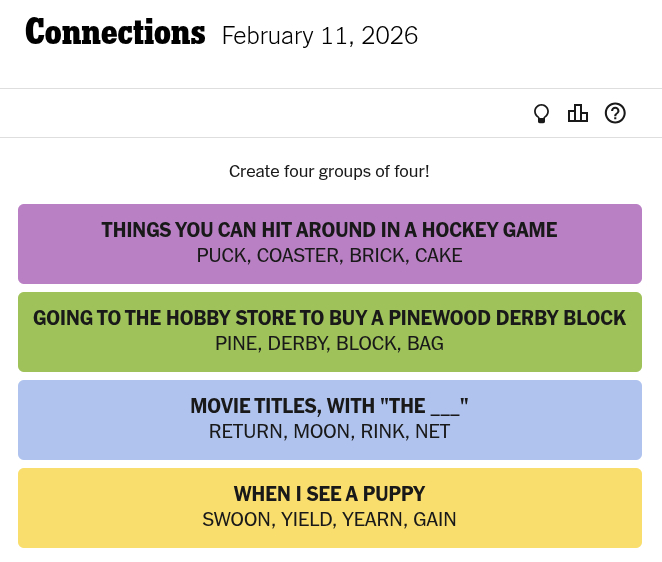Select the green Pinewood Derby category heading
The width and height of the screenshot is (662, 562).
pos(329,318)
